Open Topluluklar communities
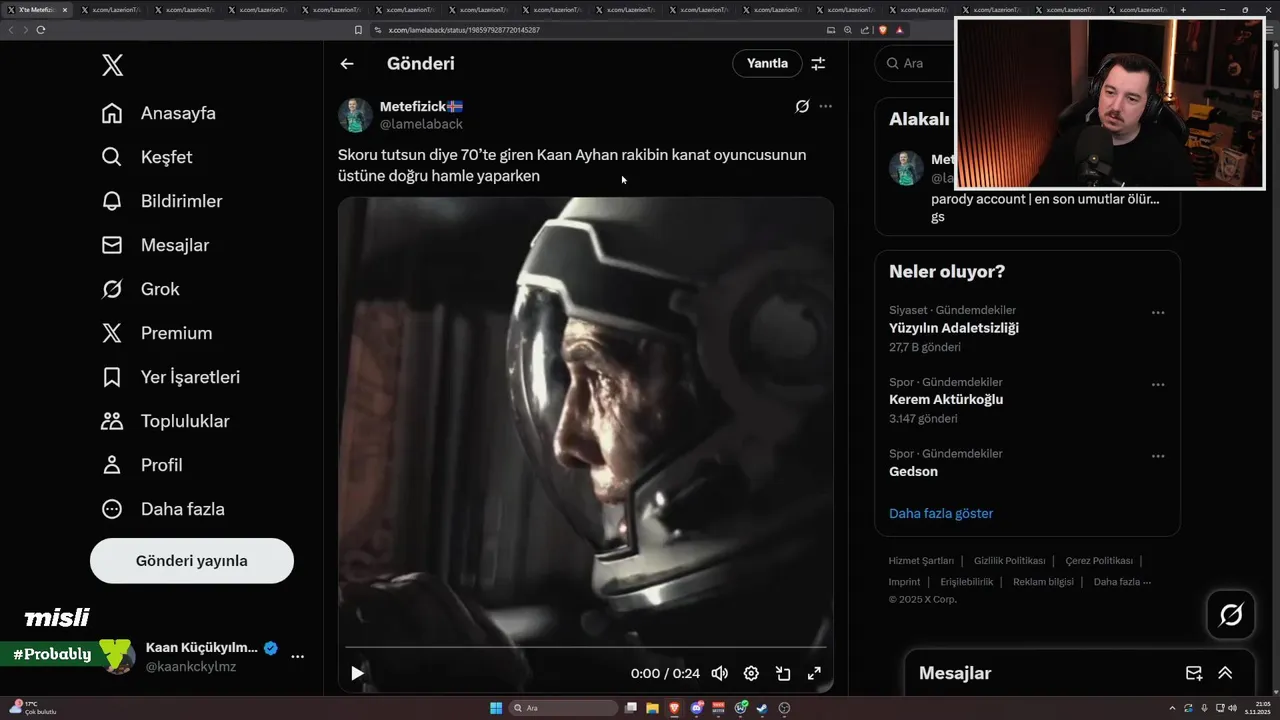Screen dimensions: 1280x720 (x=166, y=421)
